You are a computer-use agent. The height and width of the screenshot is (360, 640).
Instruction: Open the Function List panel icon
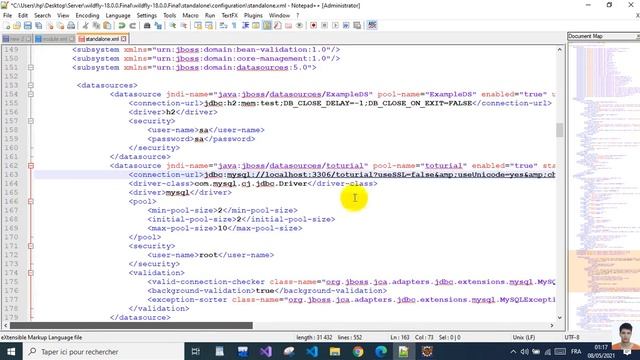coord(277,25)
